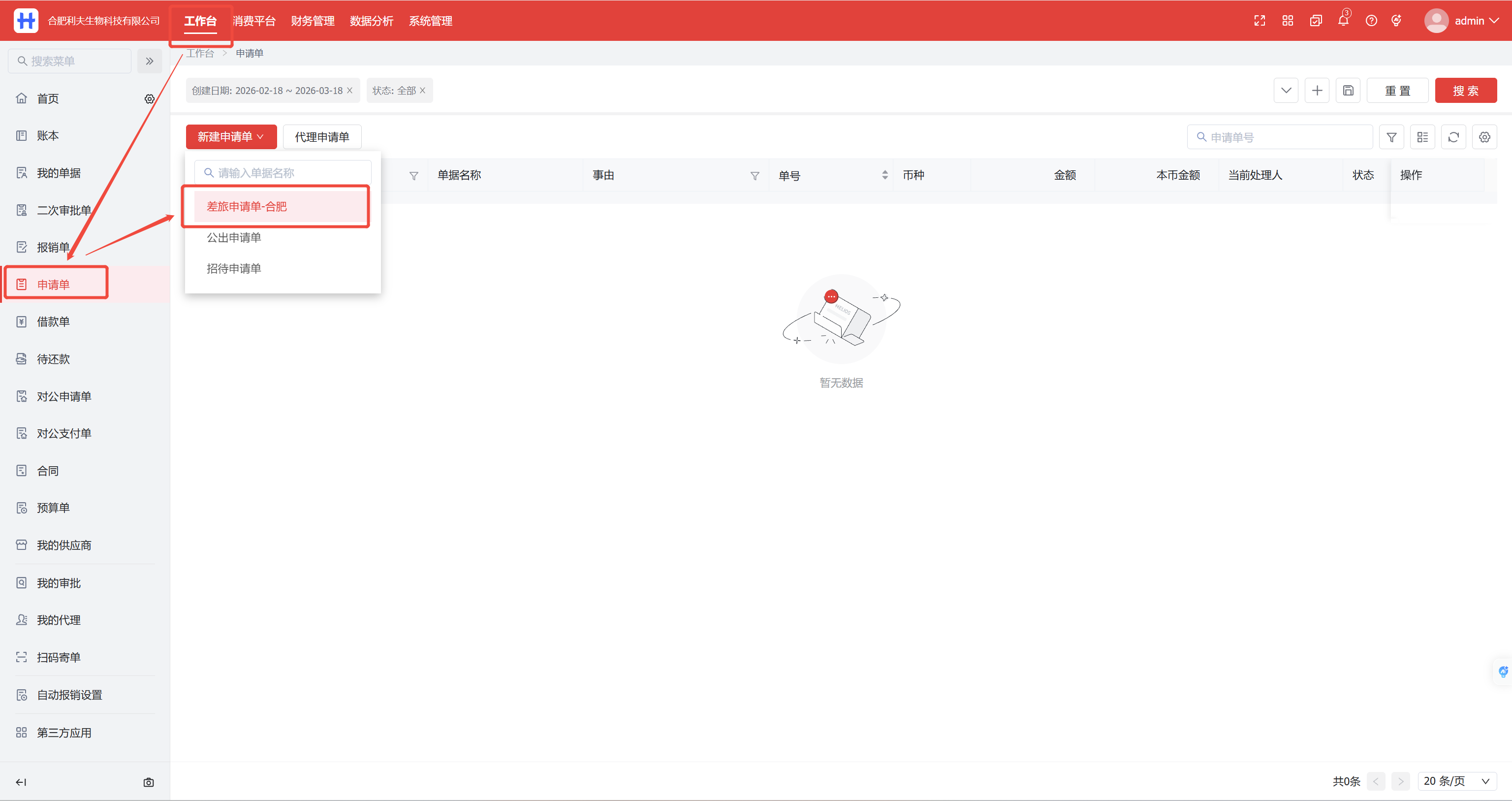Click the notification bell icon
This screenshot has width=1512, height=801.
(1343, 21)
